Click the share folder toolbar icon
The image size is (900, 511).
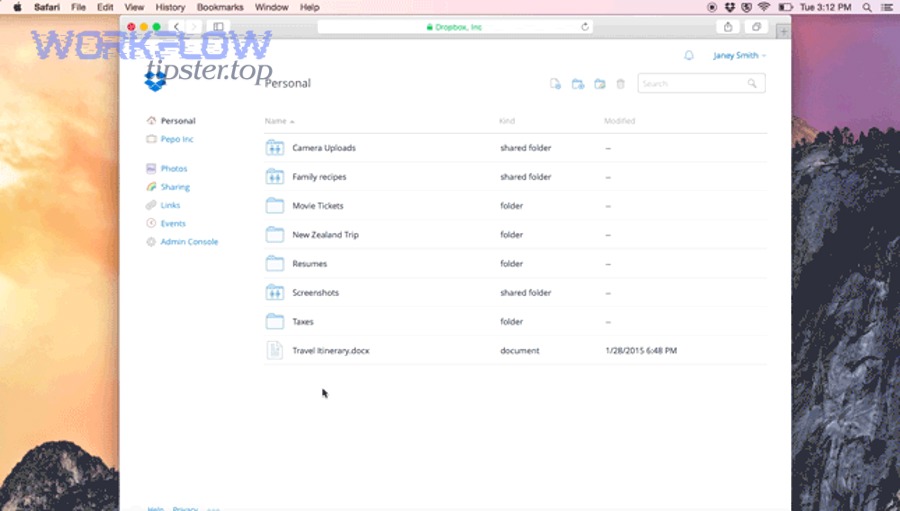(599, 84)
